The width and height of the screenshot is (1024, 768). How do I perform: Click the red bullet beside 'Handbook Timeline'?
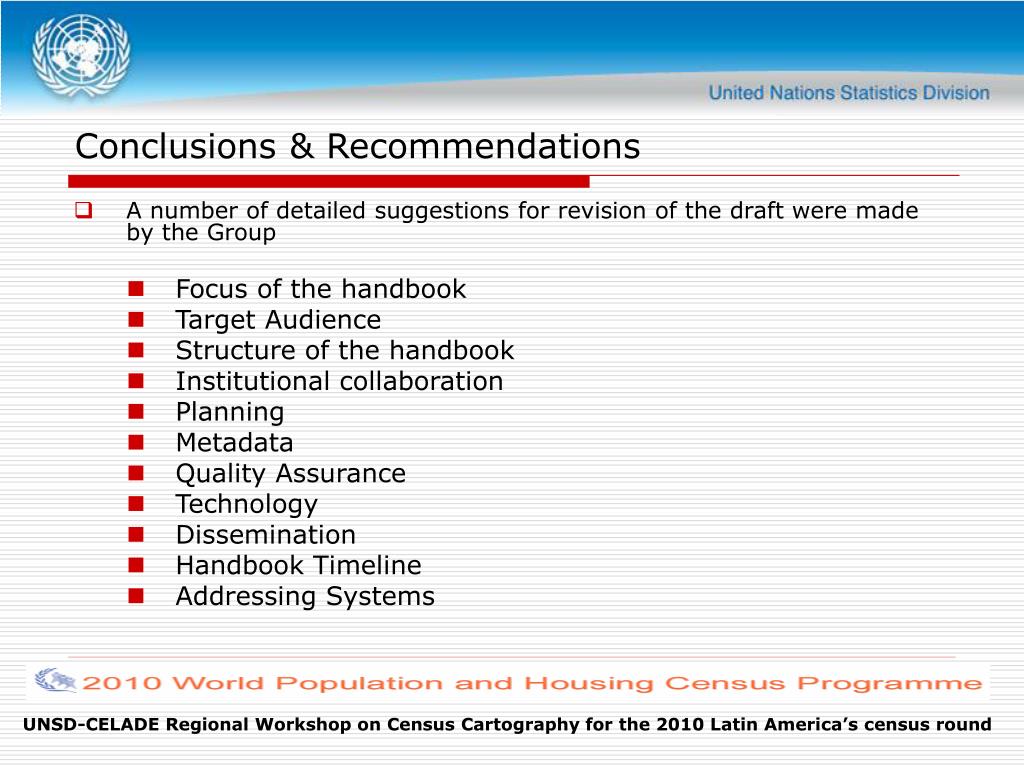pyautogui.click(x=136, y=565)
